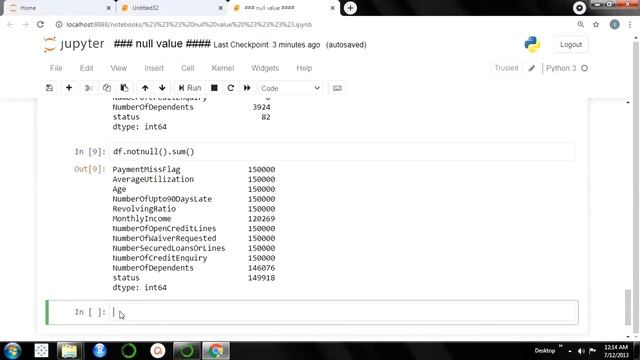Go back in the browser
Viewport: 640px width, 360px height.
[10, 24]
